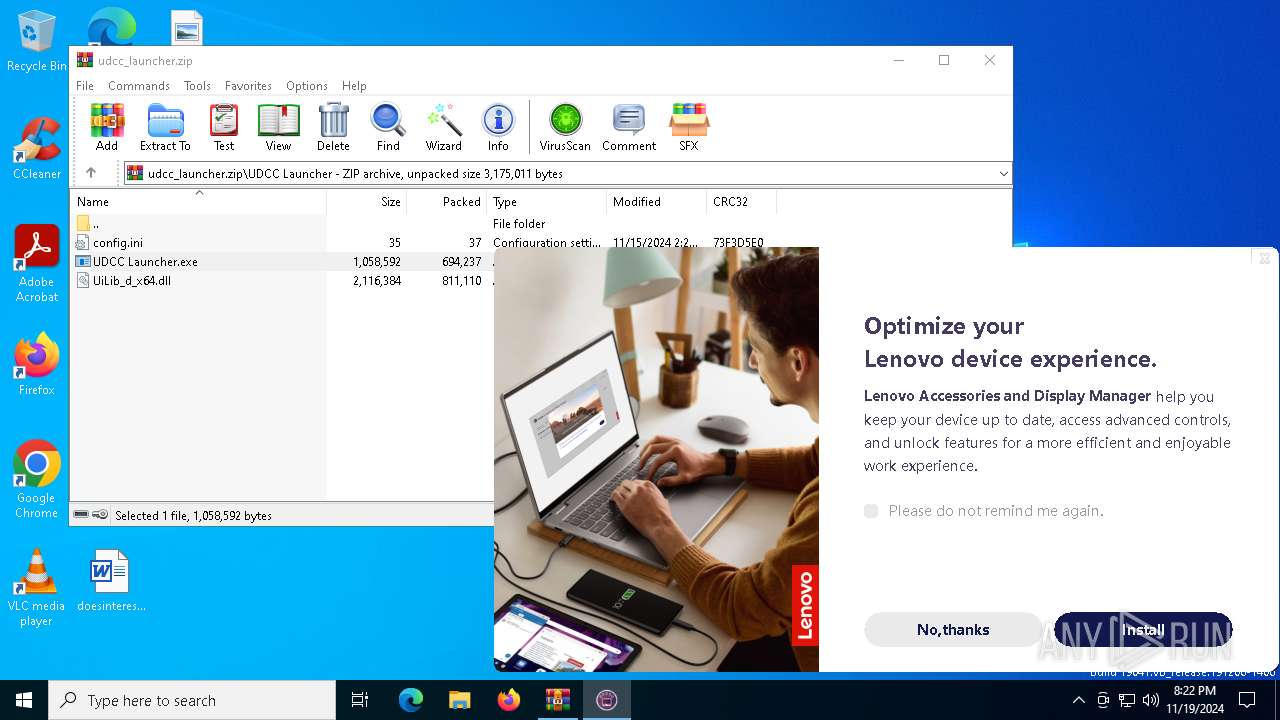Open the View toolbar icon
Screen dimensions: 1280x720
(x=278, y=127)
